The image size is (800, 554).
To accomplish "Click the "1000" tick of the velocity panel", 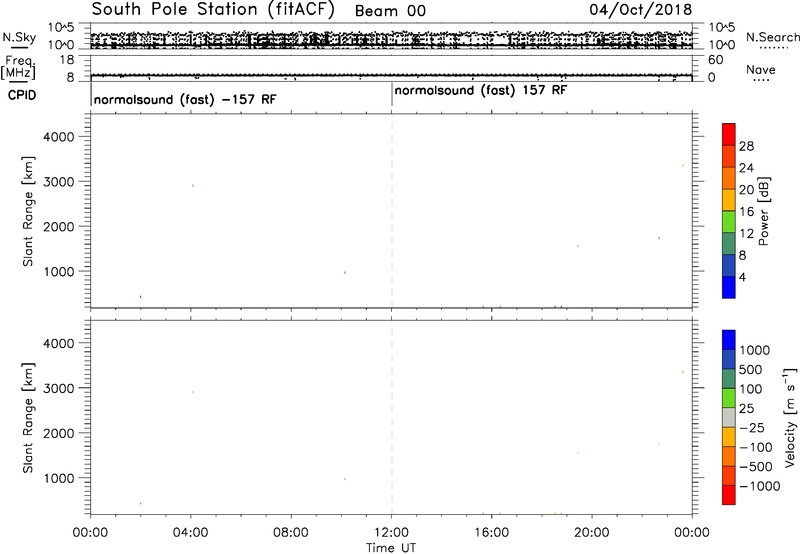I will (x=59, y=478).
